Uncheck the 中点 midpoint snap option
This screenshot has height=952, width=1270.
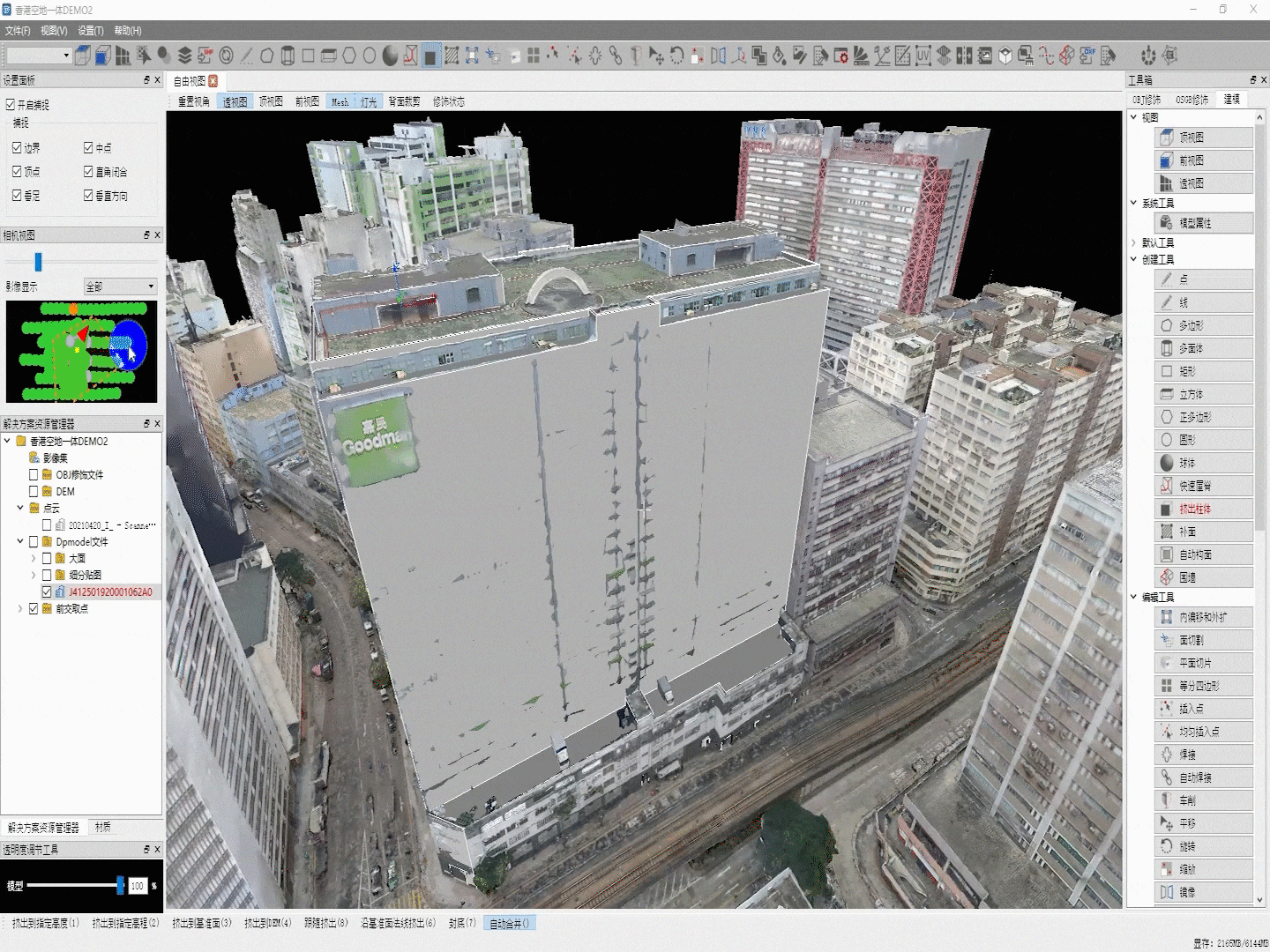[88, 148]
